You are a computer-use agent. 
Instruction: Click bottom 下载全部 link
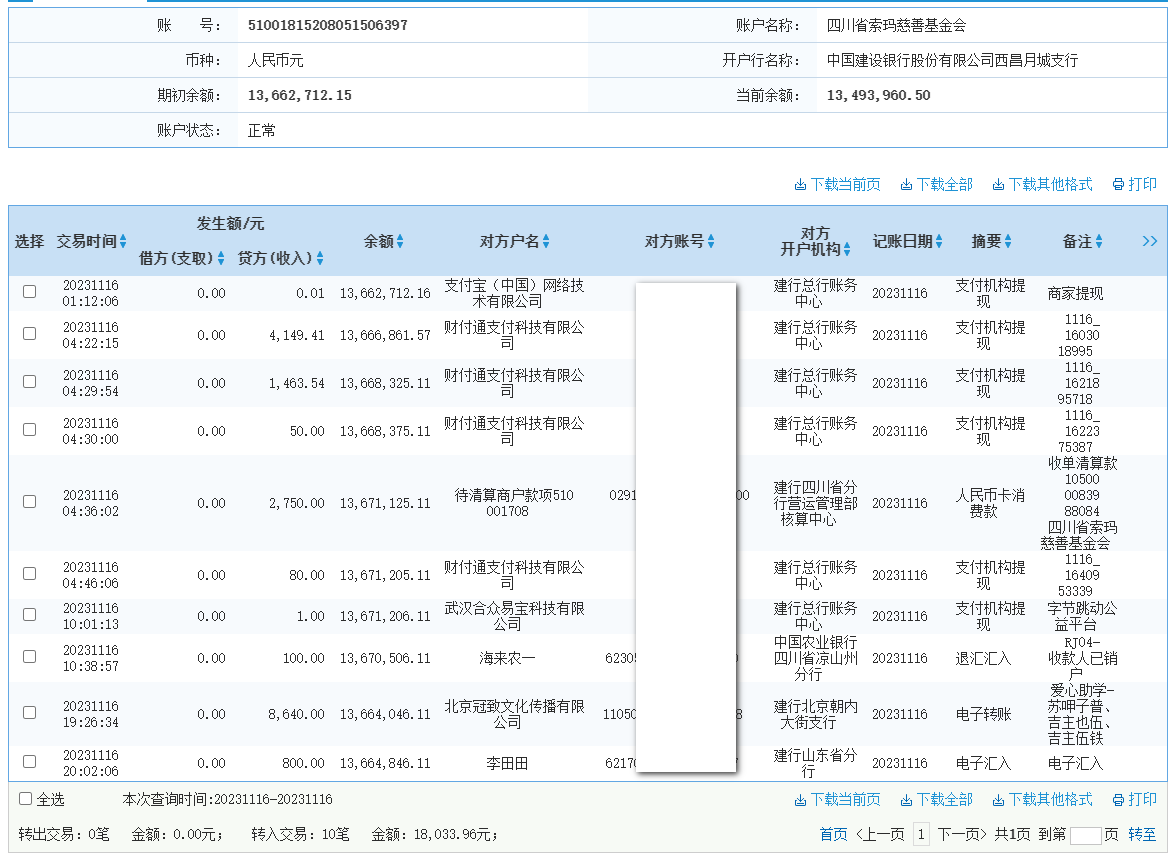[x=944, y=800]
